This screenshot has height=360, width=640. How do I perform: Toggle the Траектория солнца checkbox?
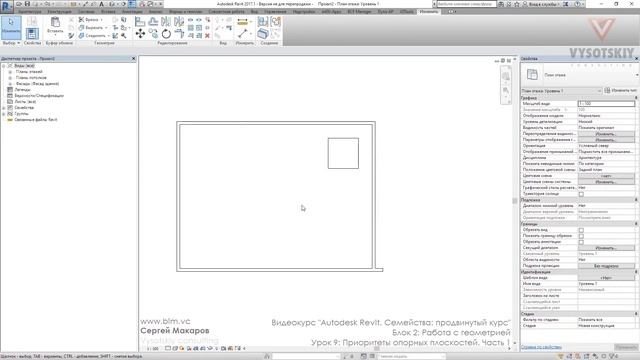coord(581,194)
